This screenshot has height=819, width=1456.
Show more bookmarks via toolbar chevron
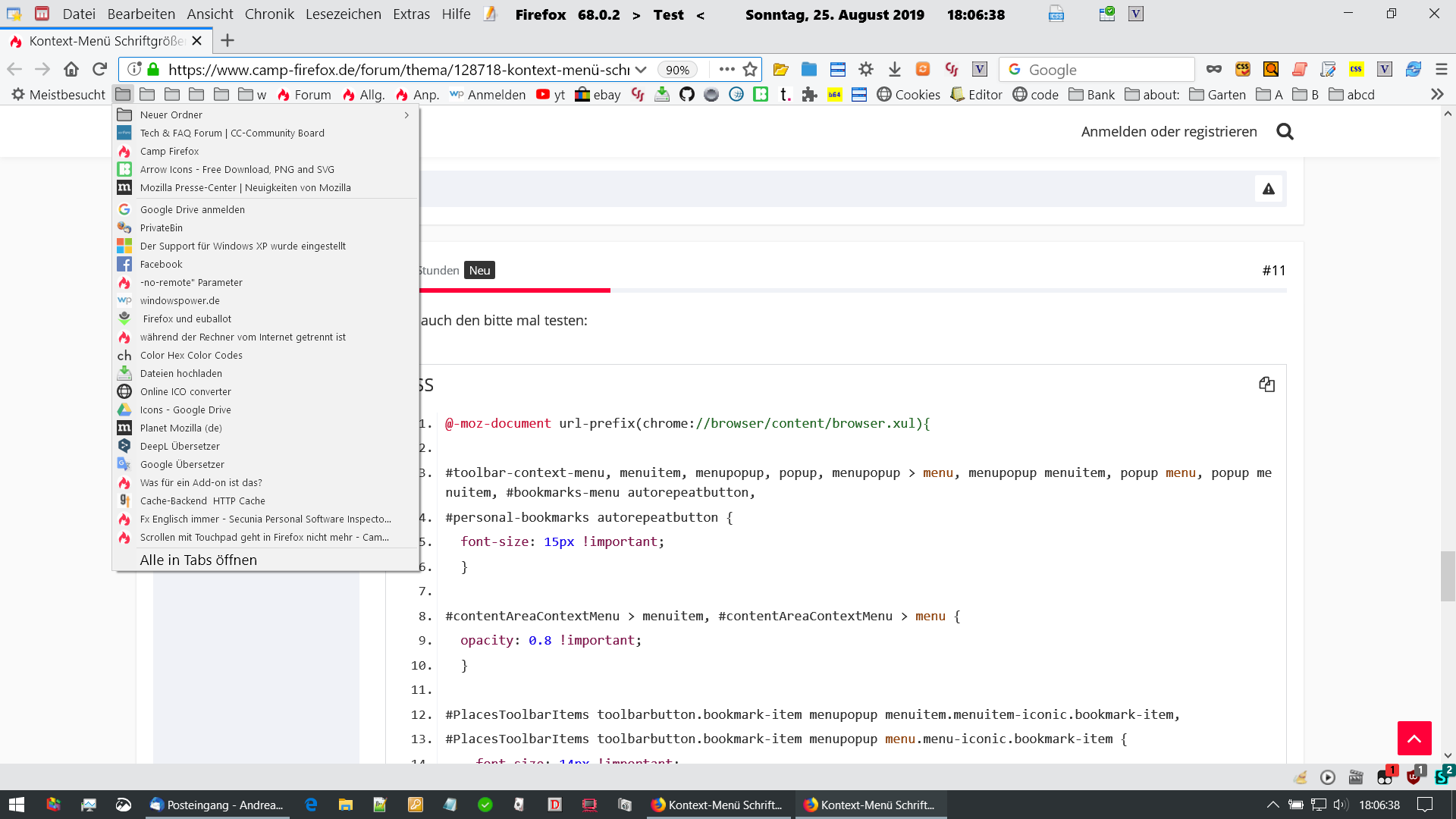coord(1436,94)
